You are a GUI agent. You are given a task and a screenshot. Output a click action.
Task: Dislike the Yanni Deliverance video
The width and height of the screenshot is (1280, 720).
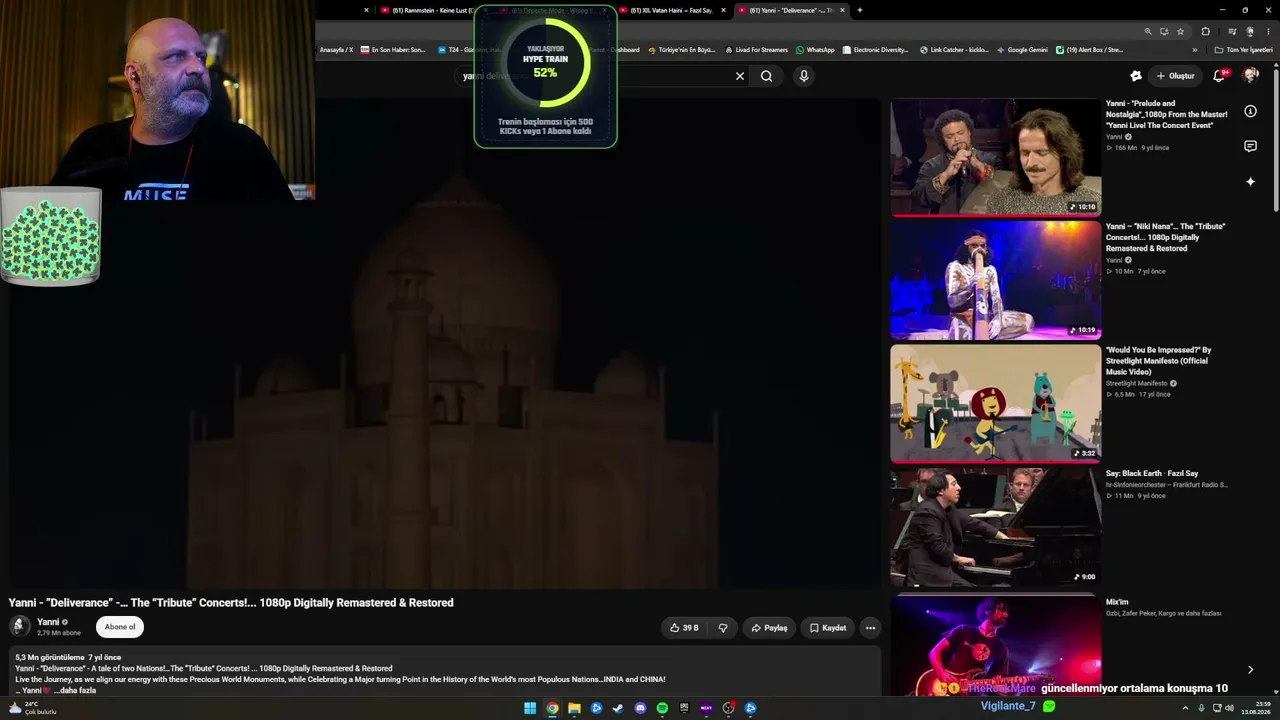click(723, 628)
